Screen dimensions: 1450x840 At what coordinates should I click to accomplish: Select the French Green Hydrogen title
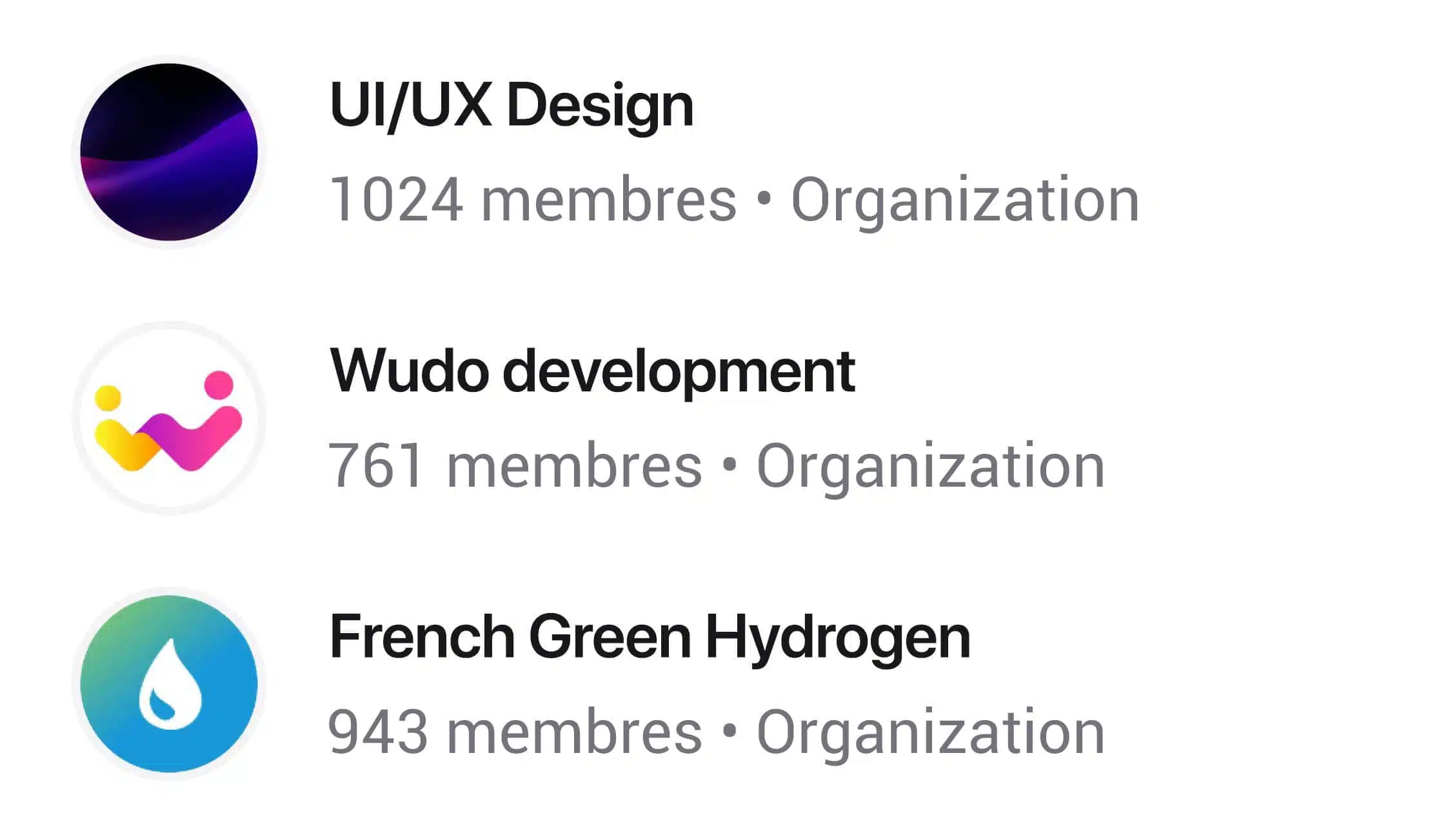tap(650, 637)
